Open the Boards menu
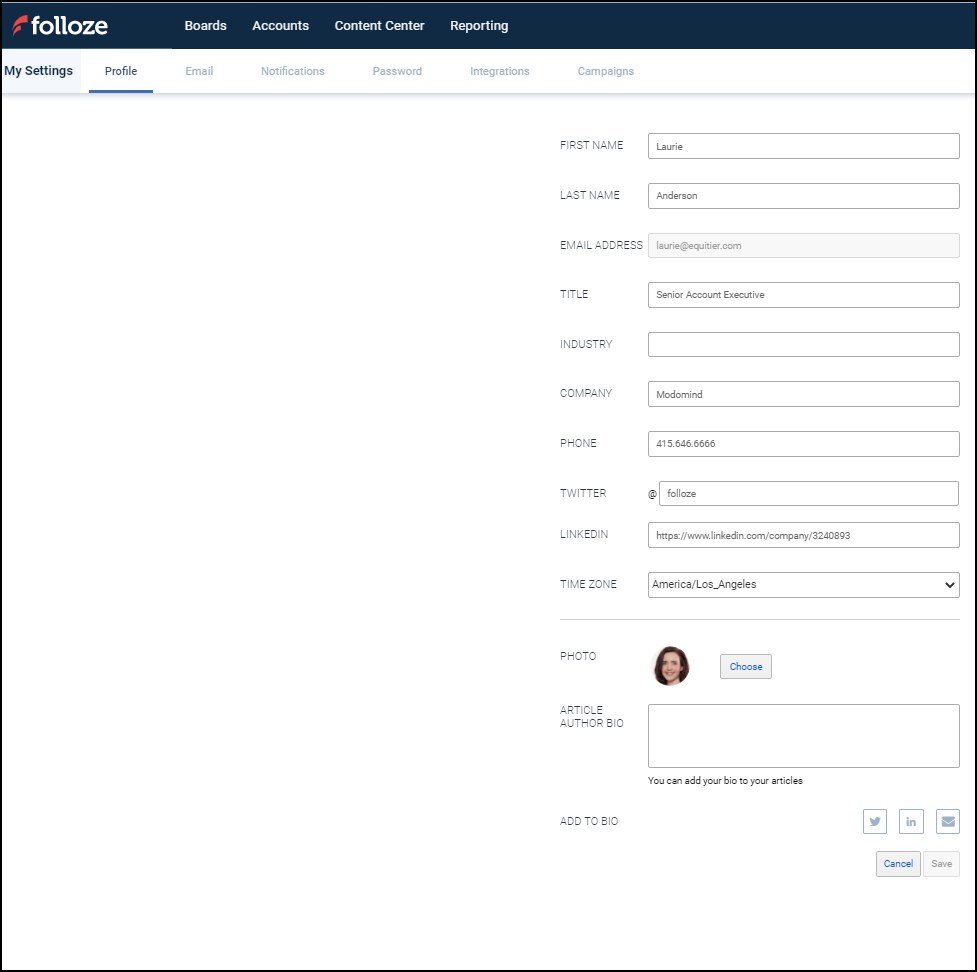Image resolution: width=977 pixels, height=972 pixels. pos(205,25)
